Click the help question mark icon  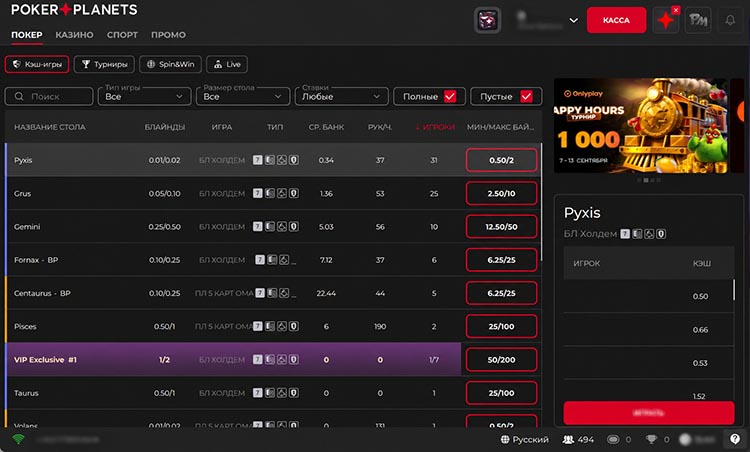[735, 439]
